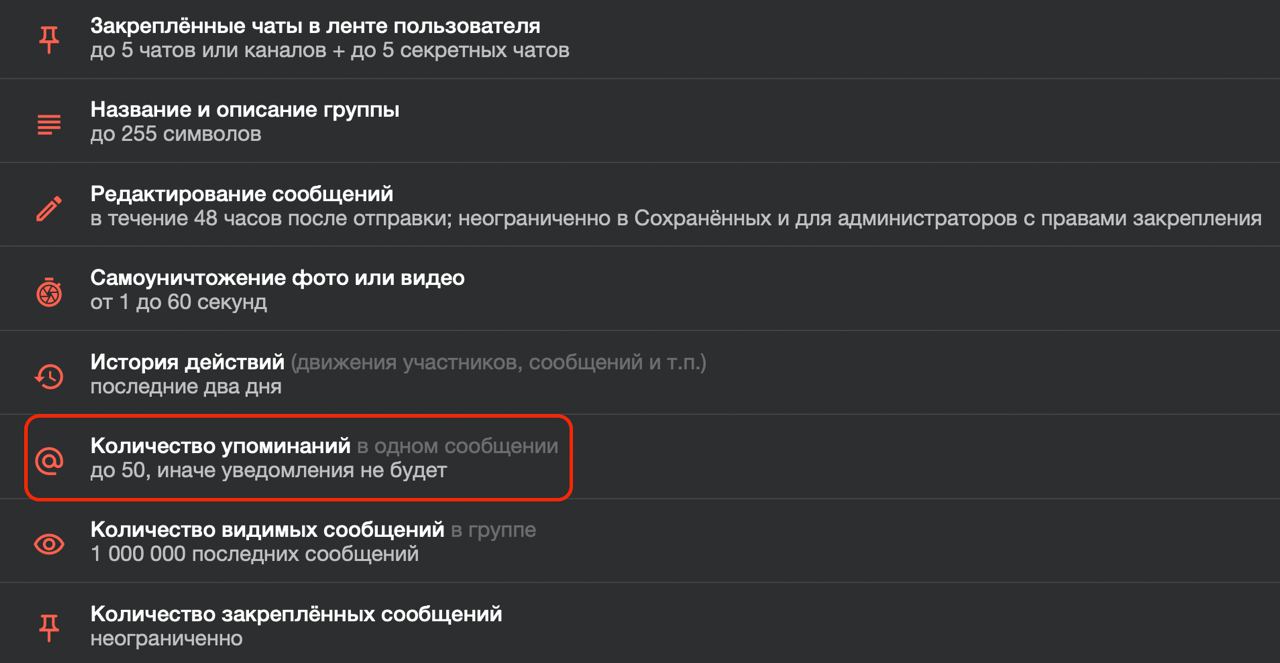
Task: Open the action history clock icon
Action: point(49,376)
